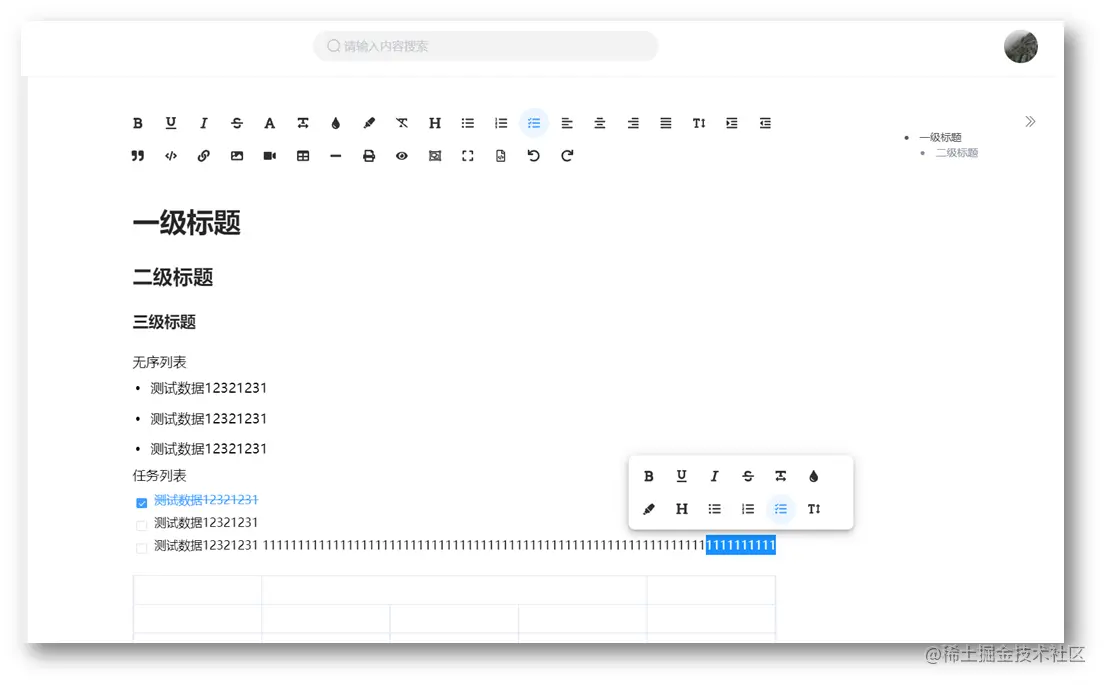1106x685 pixels.
Task: Apply ordered list from floating bubble menu
Action: [x=748, y=509]
